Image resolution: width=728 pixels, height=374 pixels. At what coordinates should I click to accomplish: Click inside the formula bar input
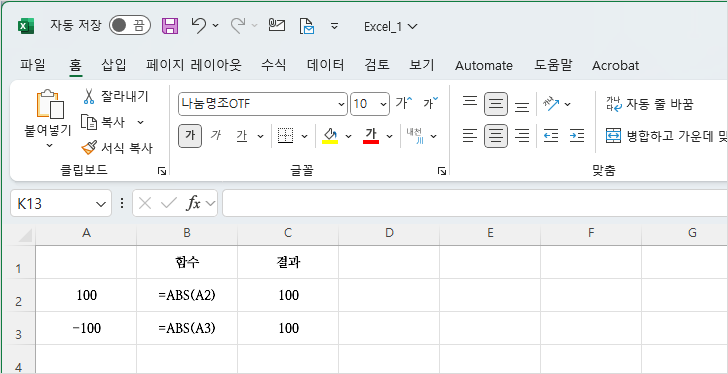pos(475,203)
